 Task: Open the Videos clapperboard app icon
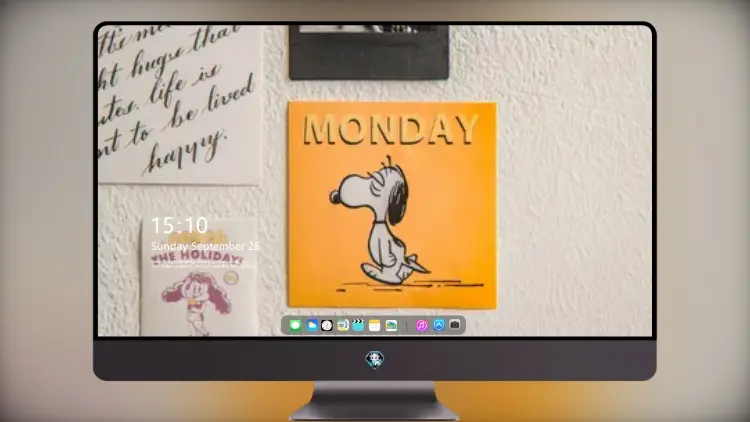pyautogui.click(x=358, y=325)
